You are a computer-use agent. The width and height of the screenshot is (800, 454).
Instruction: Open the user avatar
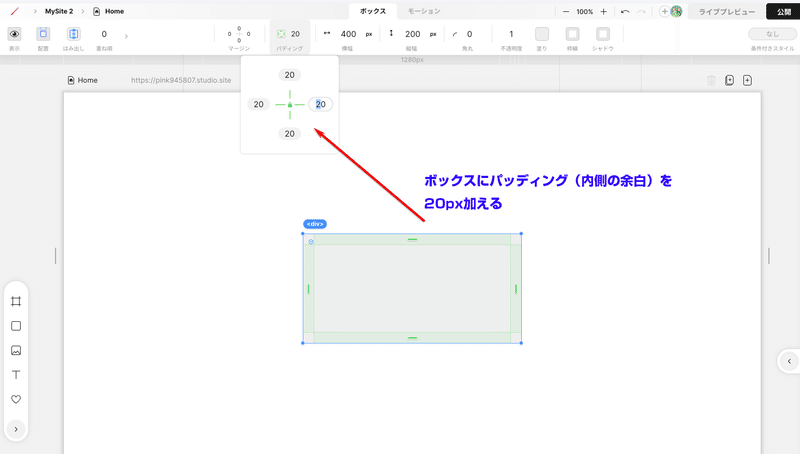pos(677,12)
